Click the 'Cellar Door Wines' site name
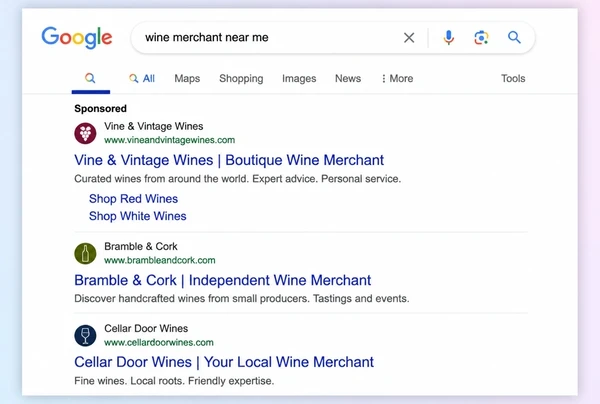The width and height of the screenshot is (600, 404). coord(146,329)
